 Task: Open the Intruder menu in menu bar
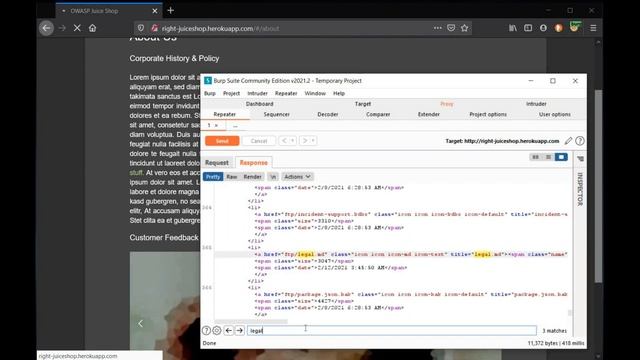(x=258, y=93)
